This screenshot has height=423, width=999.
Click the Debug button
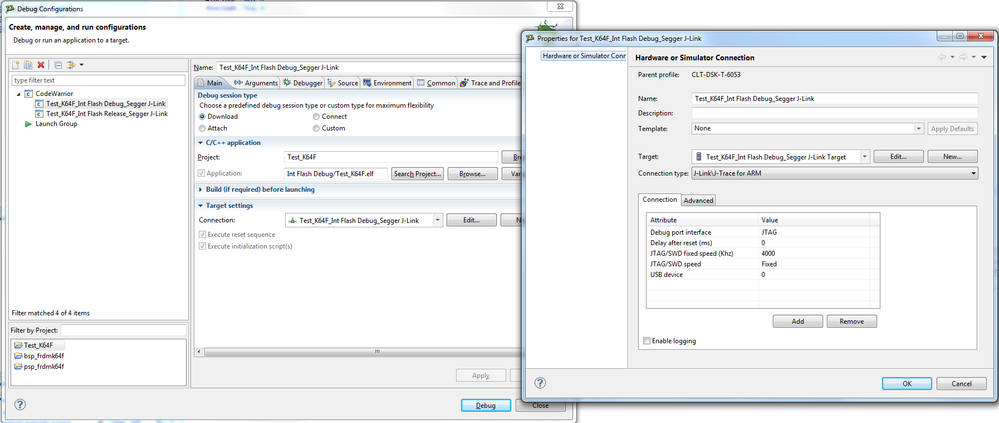[x=485, y=406]
